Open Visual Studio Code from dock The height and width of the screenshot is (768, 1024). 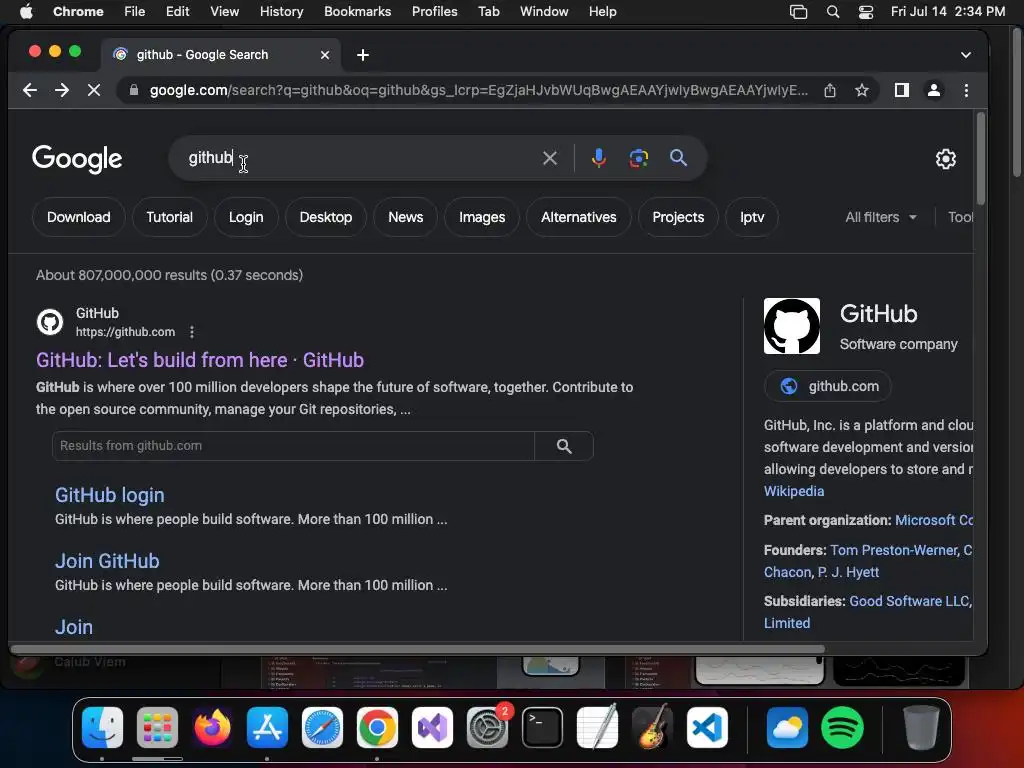(x=707, y=728)
